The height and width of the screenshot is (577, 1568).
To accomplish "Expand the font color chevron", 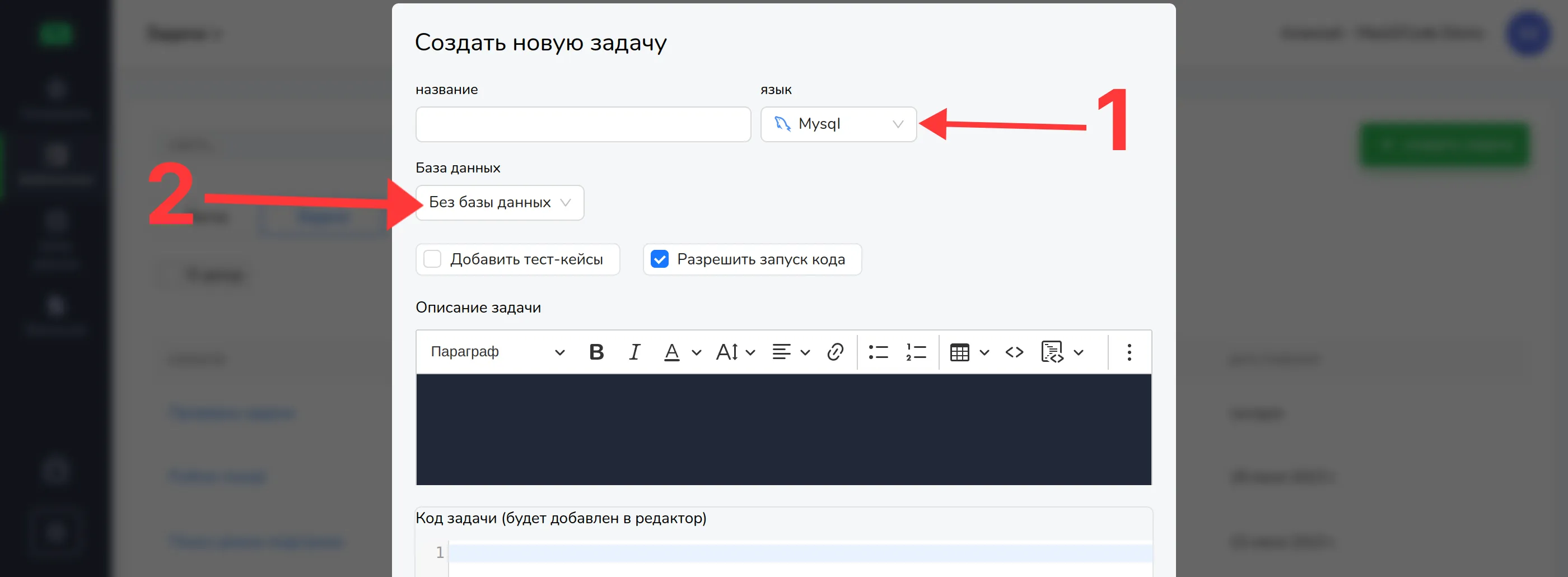I will tap(696, 352).
